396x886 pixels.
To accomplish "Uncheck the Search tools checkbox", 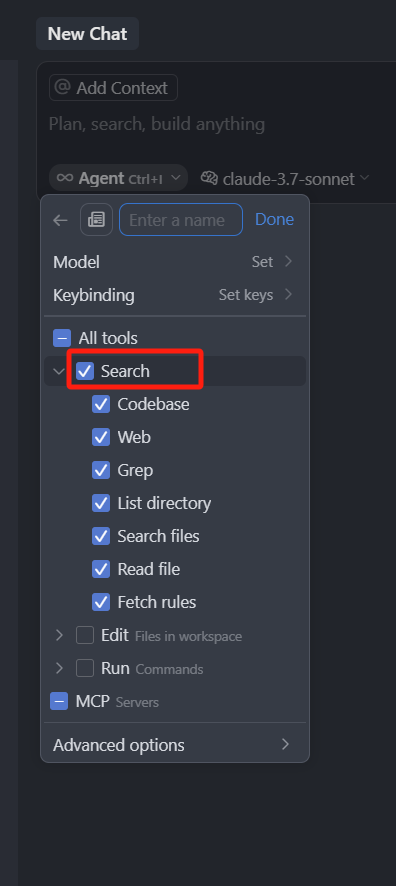I will coord(85,371).
